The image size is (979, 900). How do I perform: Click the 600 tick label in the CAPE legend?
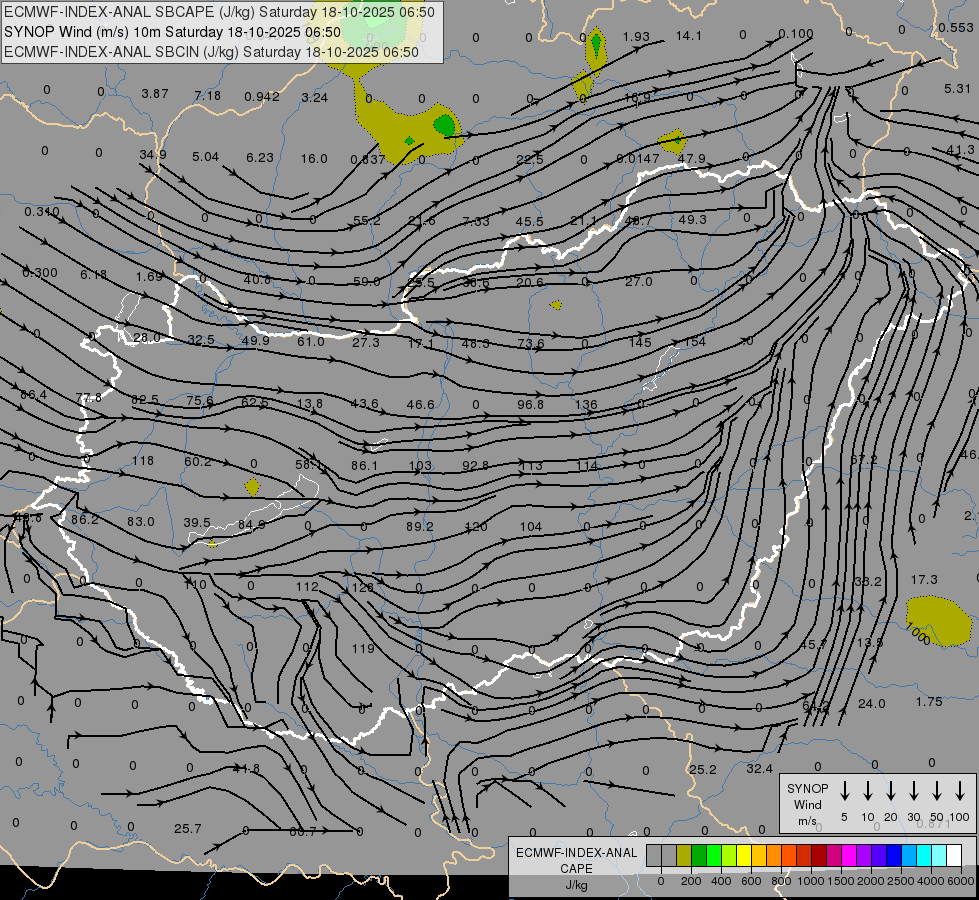(x=751, y=881)
